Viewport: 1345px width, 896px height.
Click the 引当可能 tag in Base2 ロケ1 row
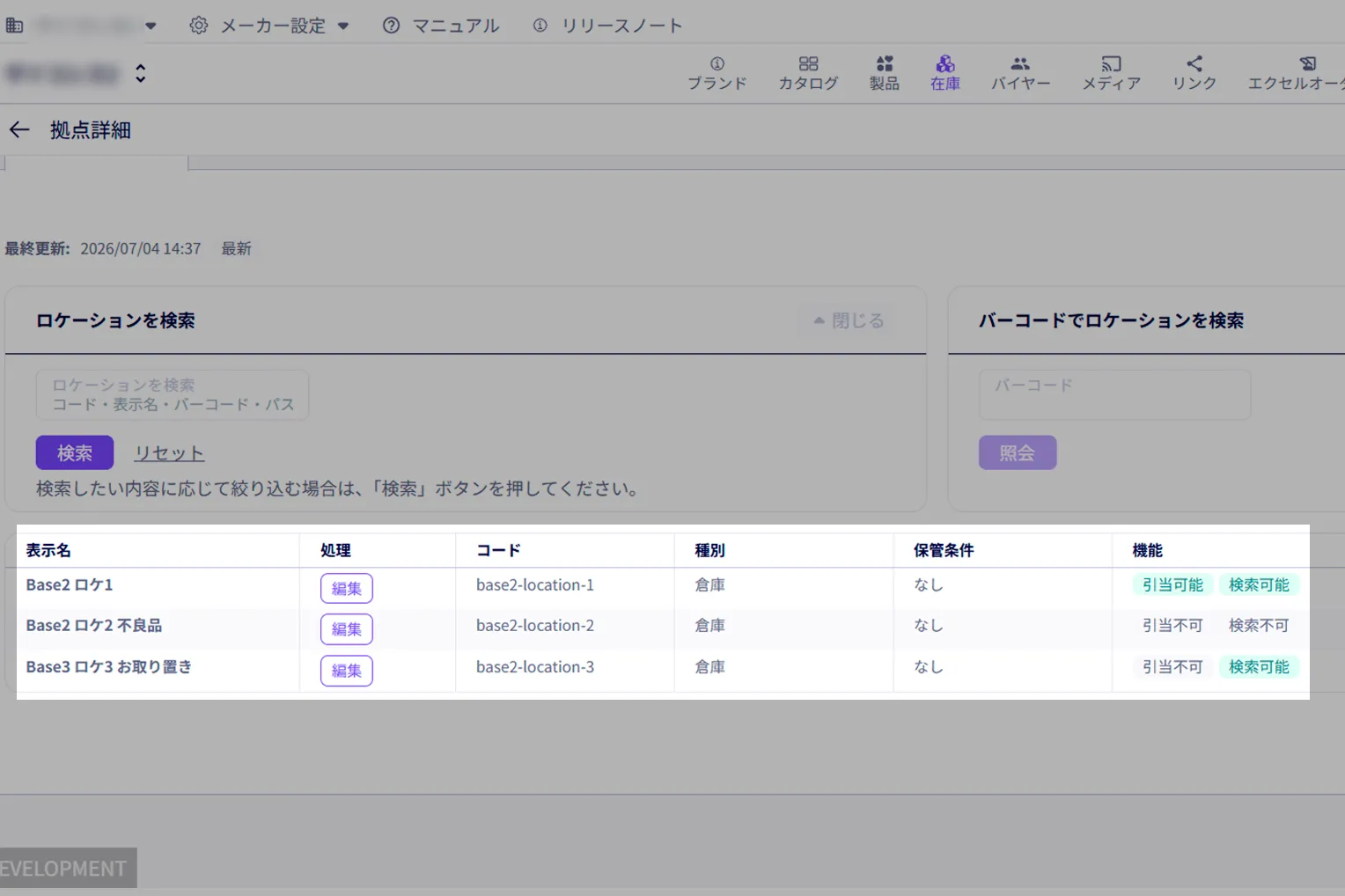pyautogui.click(x=1172, y=584)
